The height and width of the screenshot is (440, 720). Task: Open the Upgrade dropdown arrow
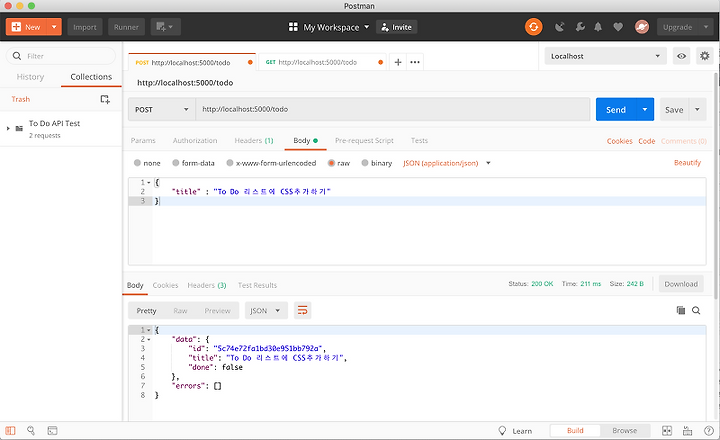(x=706, y=27)
